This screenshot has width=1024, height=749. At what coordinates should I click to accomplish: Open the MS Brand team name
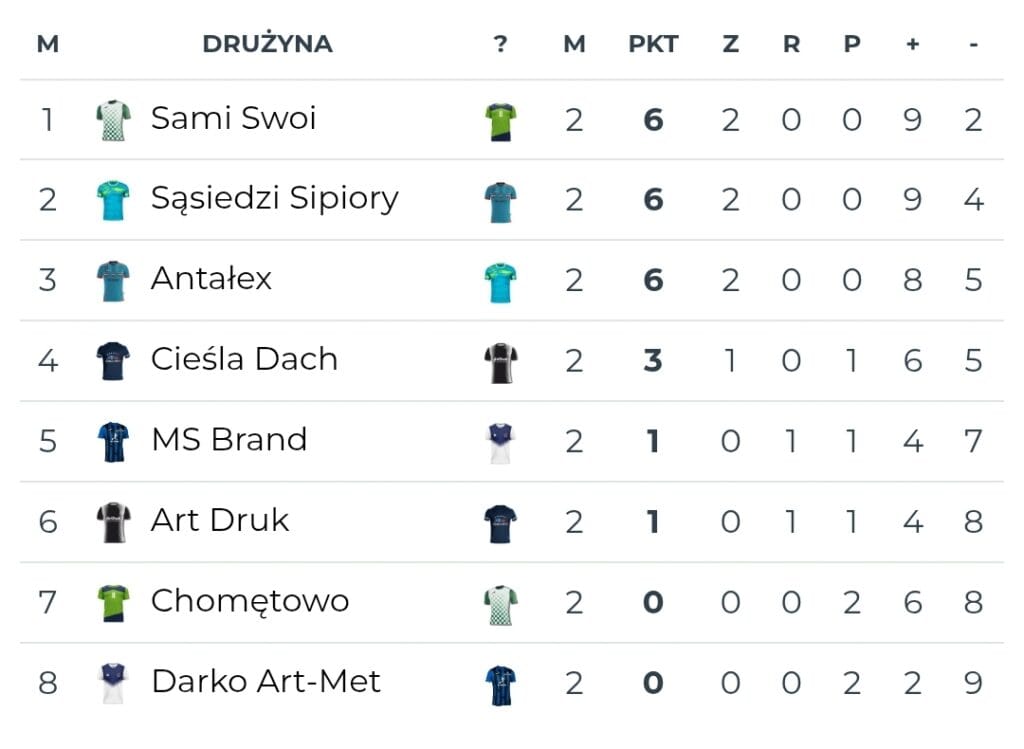click(228, 440)
